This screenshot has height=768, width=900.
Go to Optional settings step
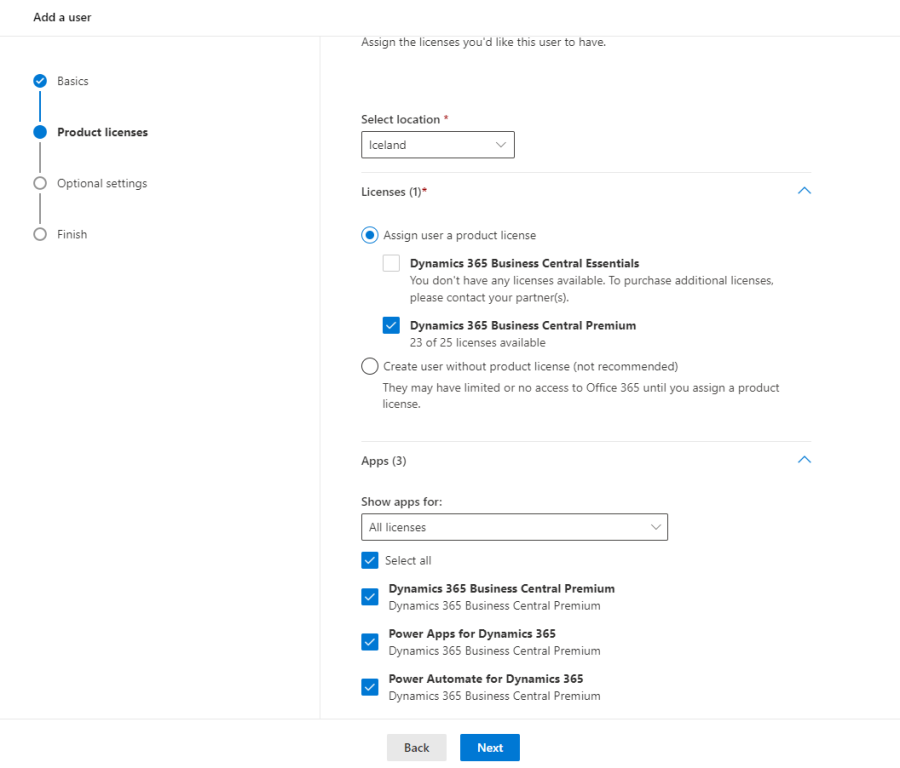click(101, 183)
